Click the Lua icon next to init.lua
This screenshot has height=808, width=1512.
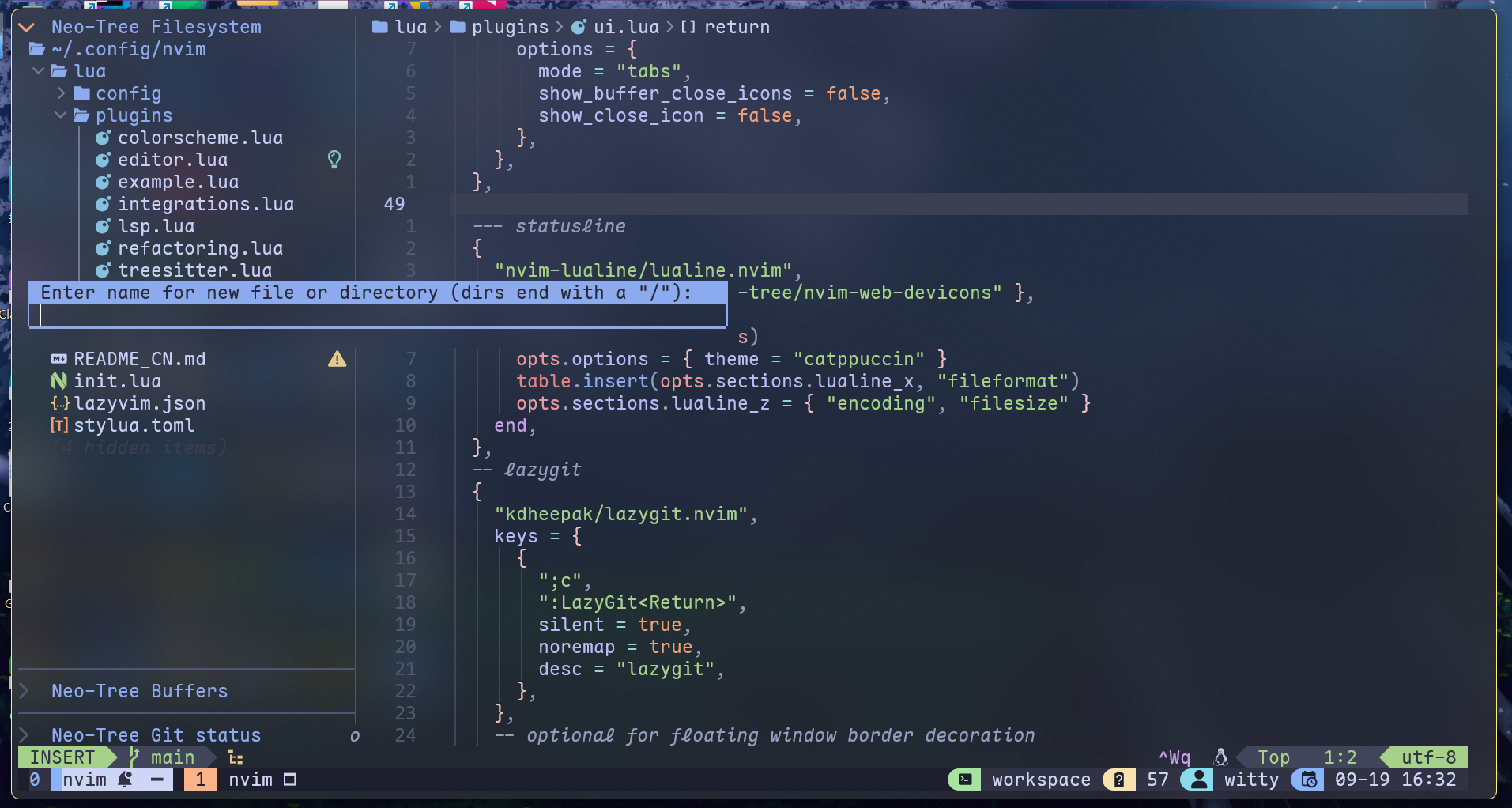(58, 380)
